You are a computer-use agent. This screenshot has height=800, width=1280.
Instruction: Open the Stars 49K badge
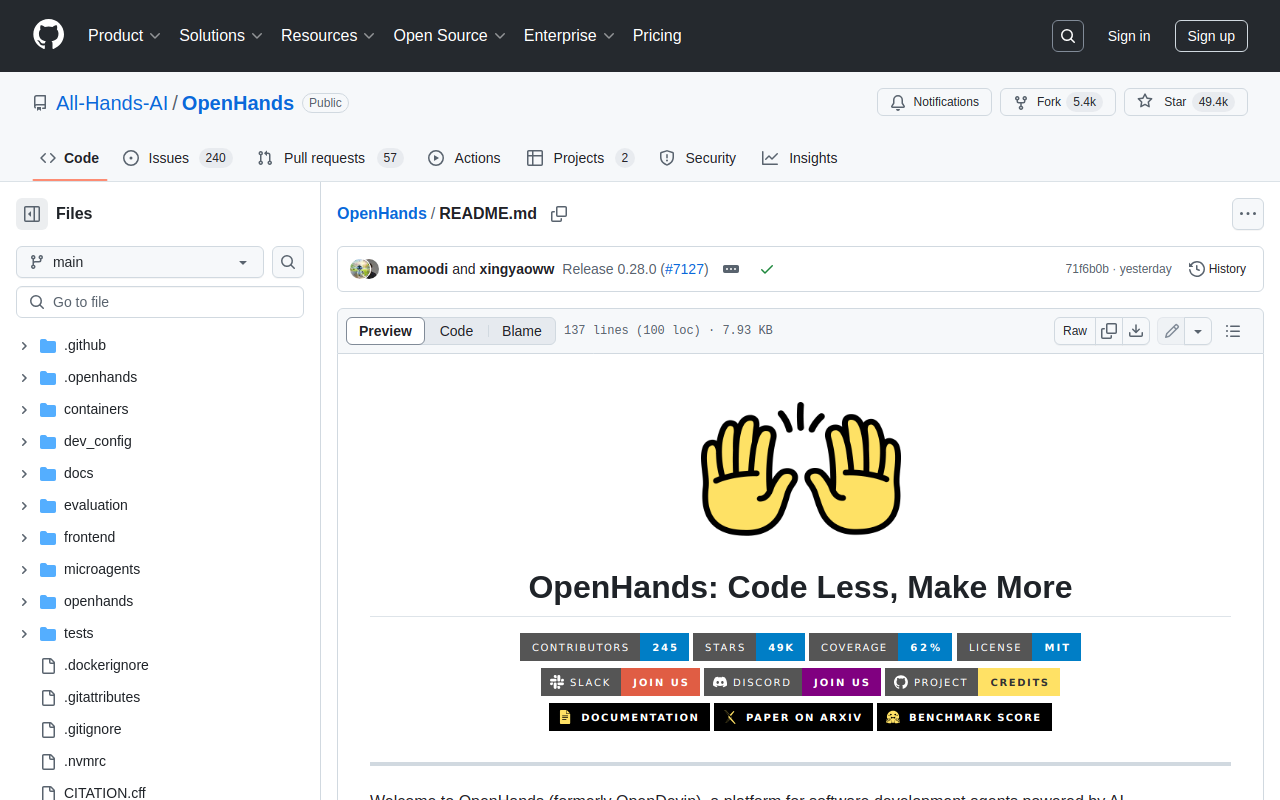click(x=749, y=647)
